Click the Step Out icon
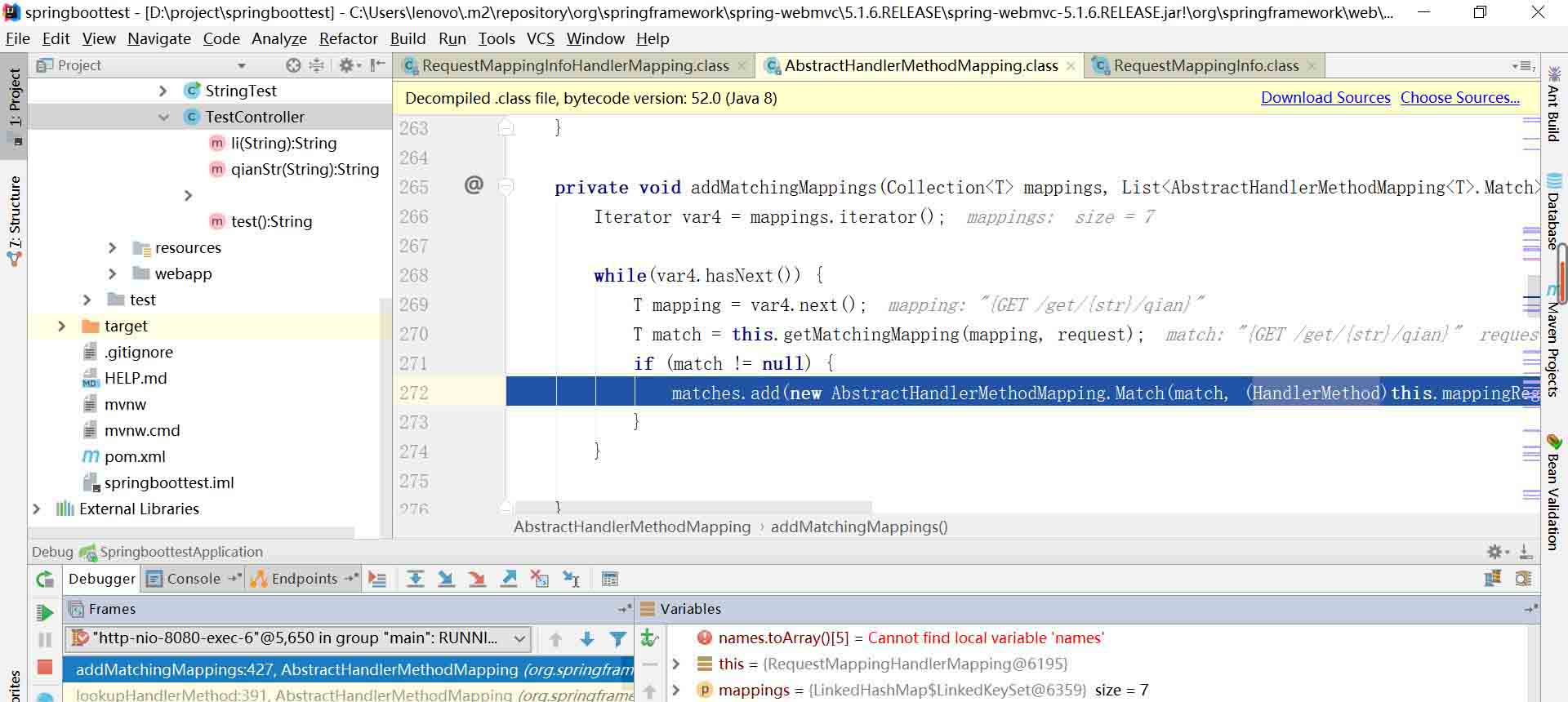 [509, 579]
